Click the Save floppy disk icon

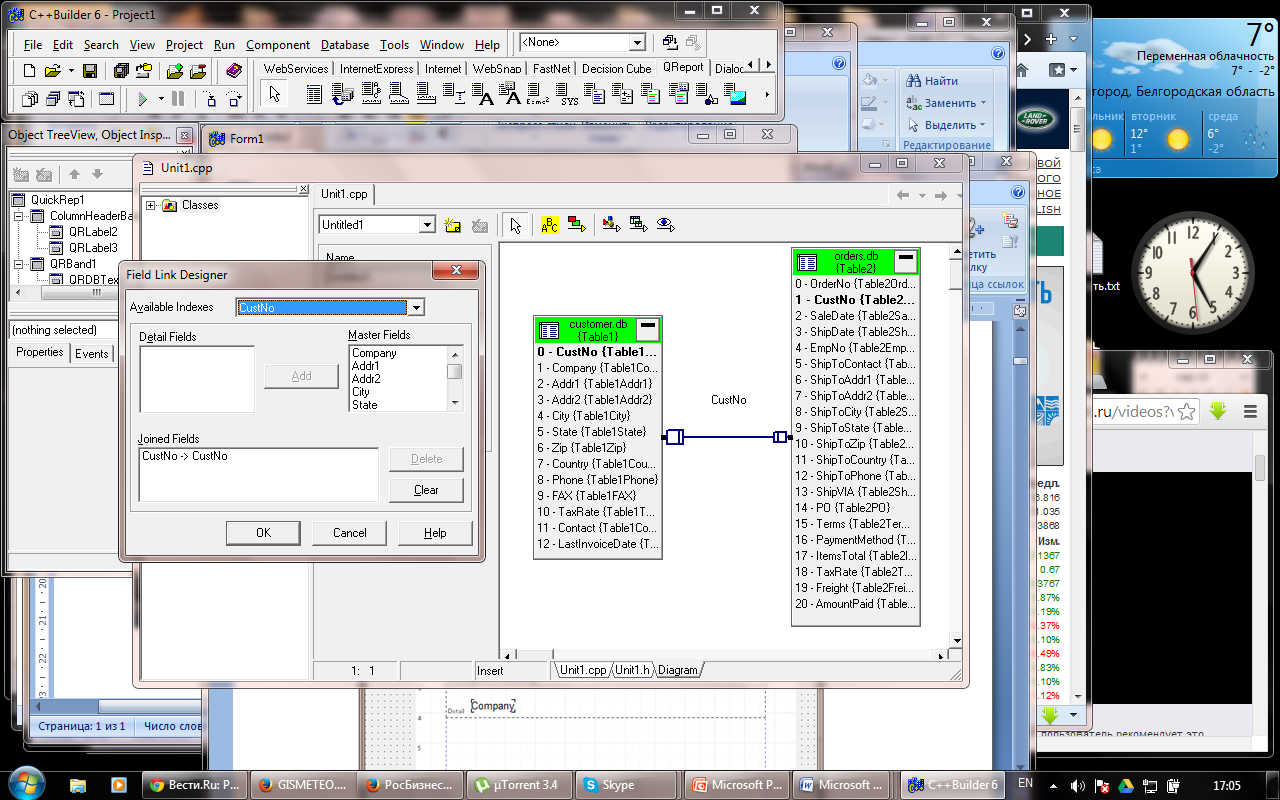point(90,71)
